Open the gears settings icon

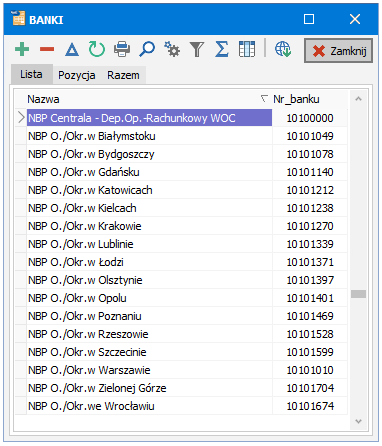pos(172,49)
